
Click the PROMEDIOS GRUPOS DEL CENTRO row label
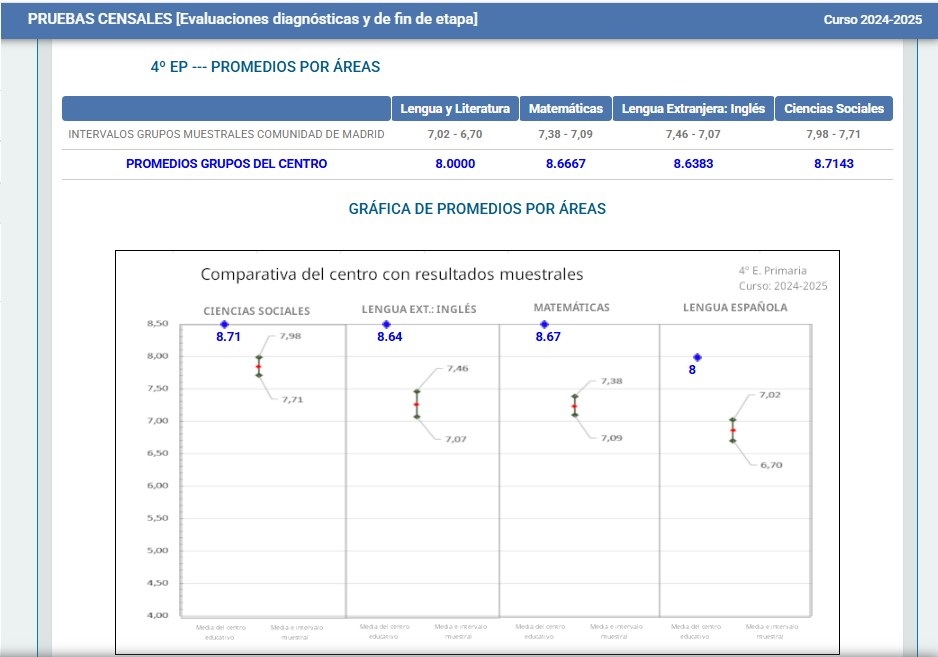pos(226,164)
